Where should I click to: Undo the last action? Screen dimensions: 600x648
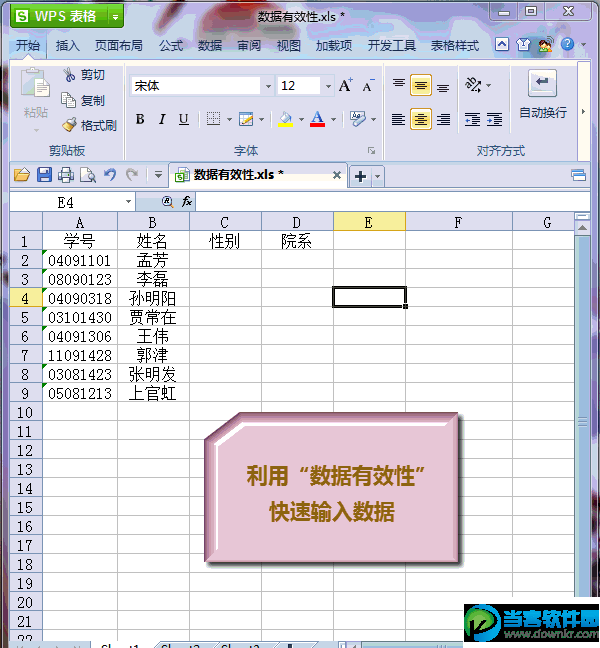click(x=110, y=174)
